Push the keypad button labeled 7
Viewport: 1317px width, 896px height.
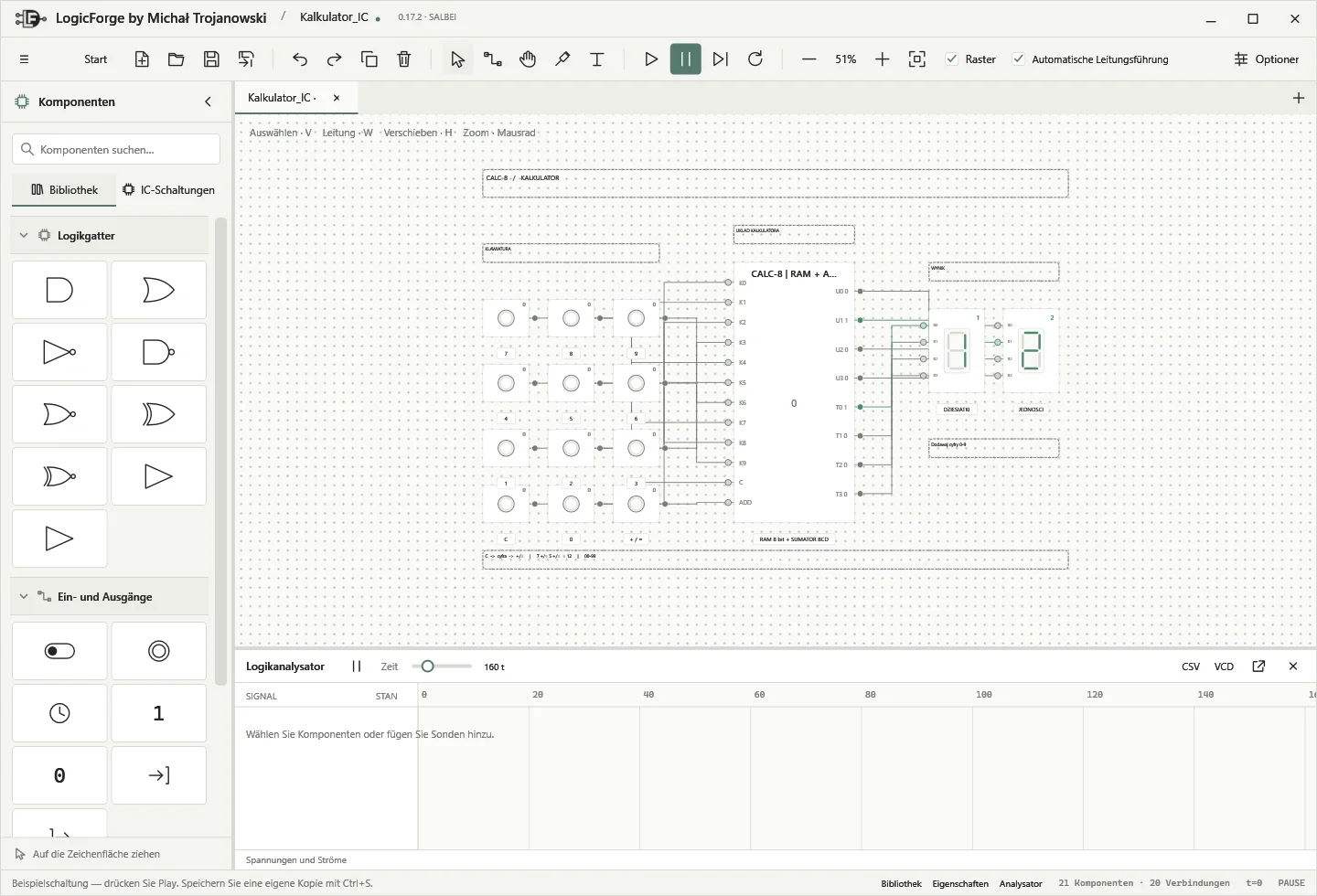click(x=506, y=318)
